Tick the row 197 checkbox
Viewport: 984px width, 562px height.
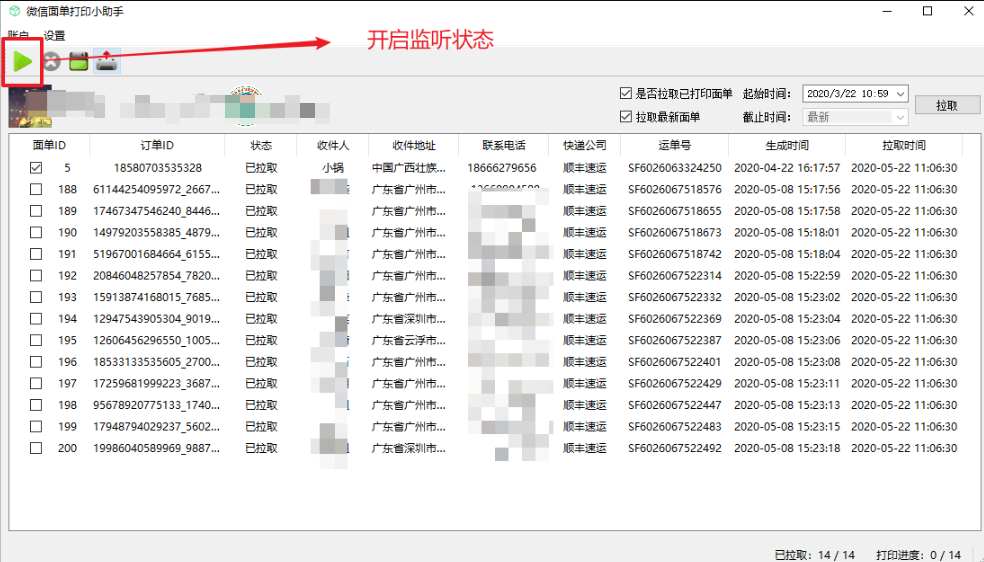point(36,383)
